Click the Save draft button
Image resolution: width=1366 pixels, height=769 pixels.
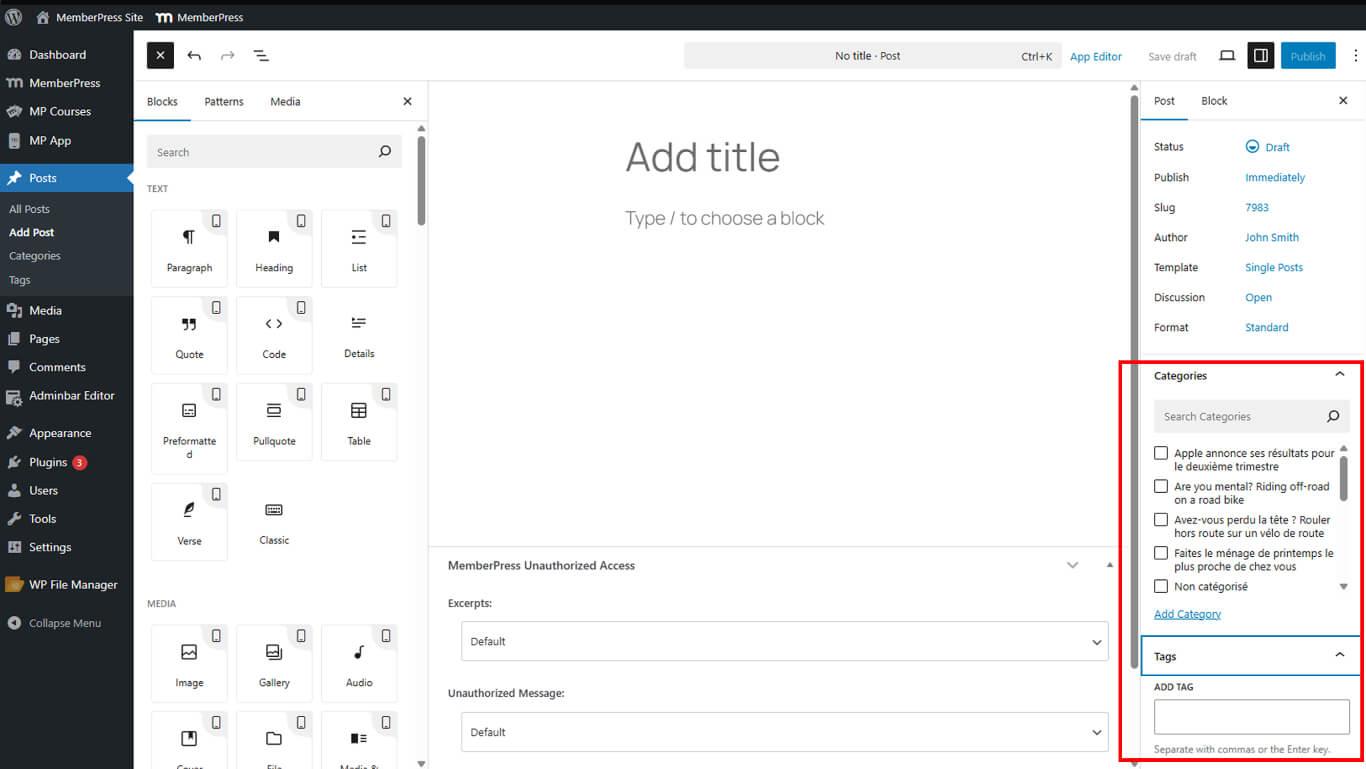point(1172,57)
